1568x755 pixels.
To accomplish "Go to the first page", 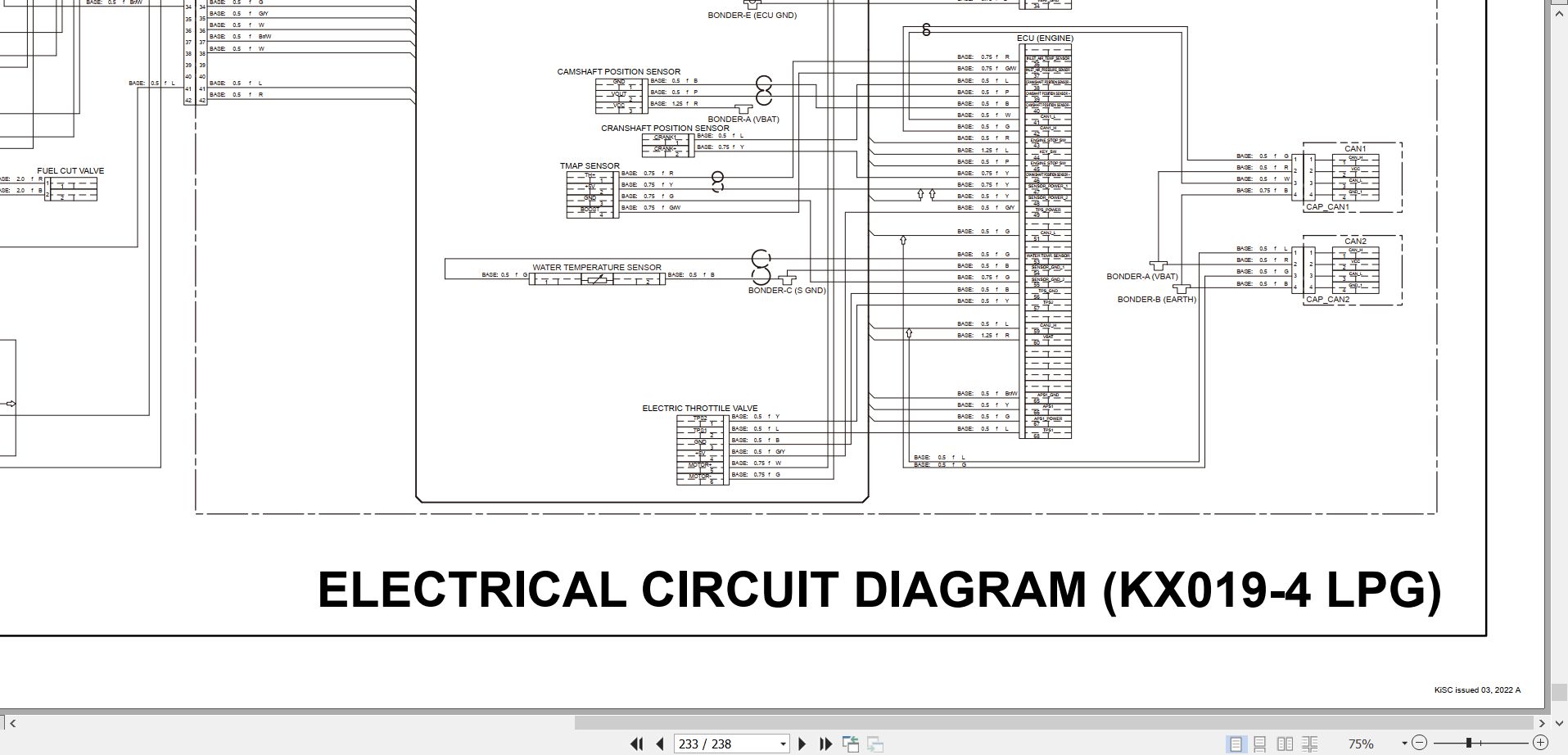I will (x=636, y=744).
